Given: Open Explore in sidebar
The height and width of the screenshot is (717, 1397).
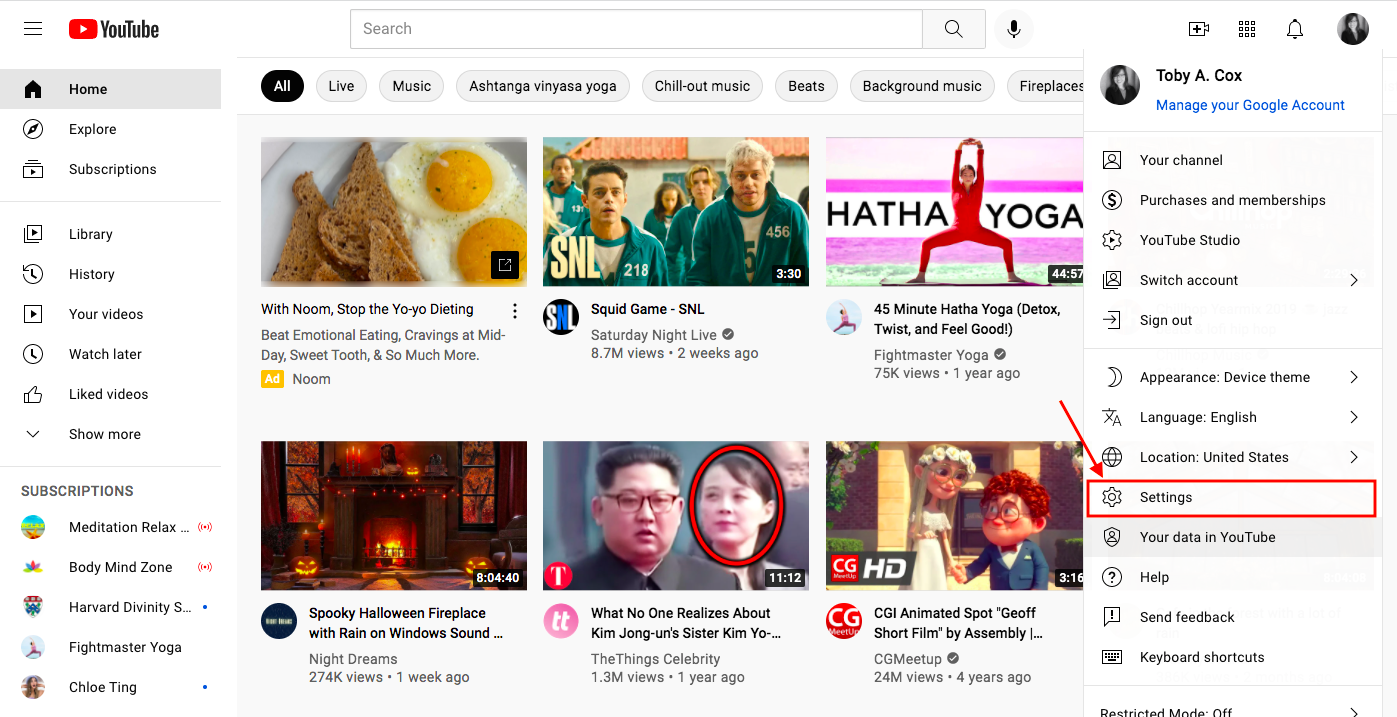Looking at the screenshot, I should pyautogui.click(x=110, y=129).
